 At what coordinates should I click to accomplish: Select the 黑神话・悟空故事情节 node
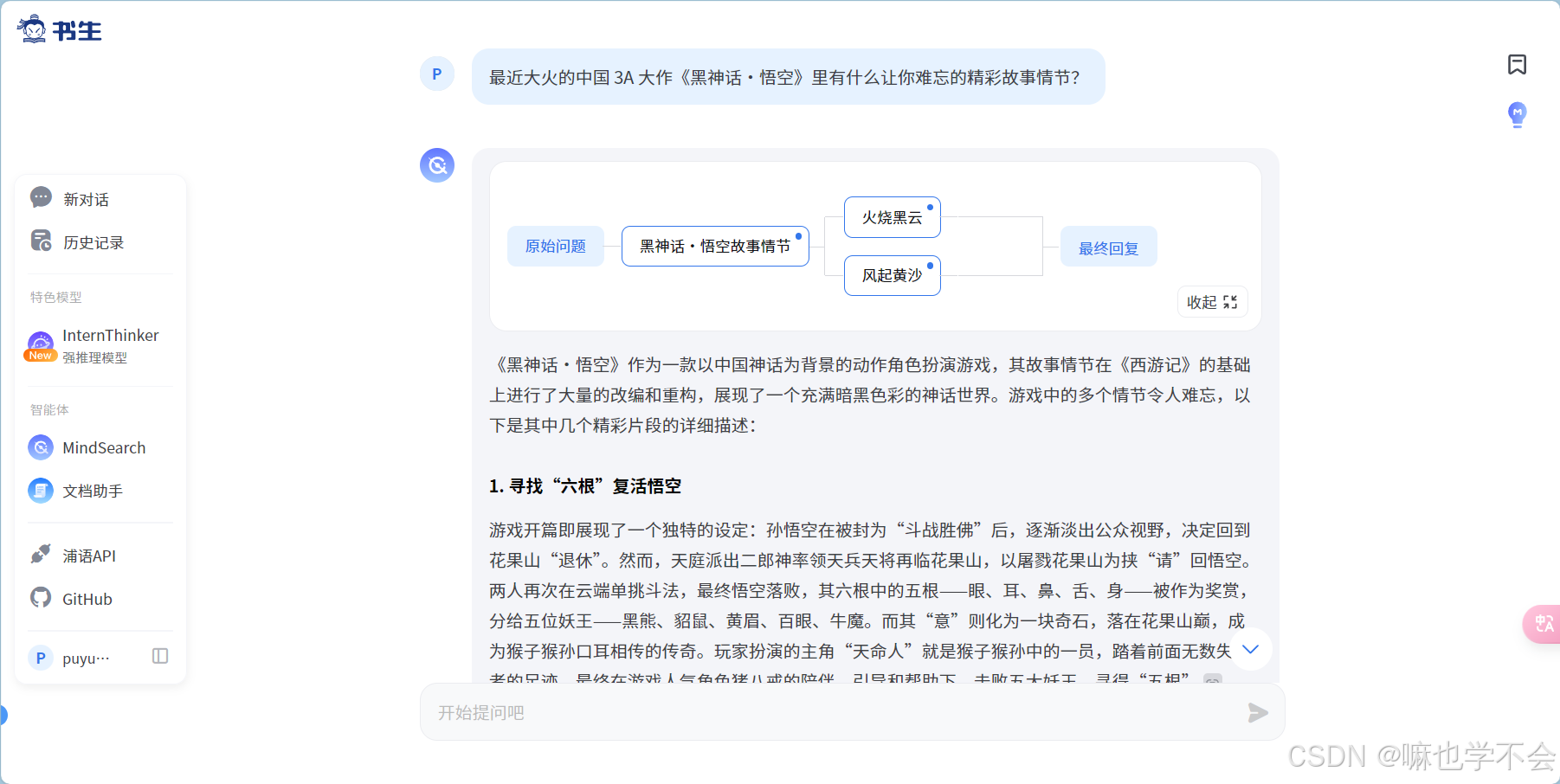(715, 246)
